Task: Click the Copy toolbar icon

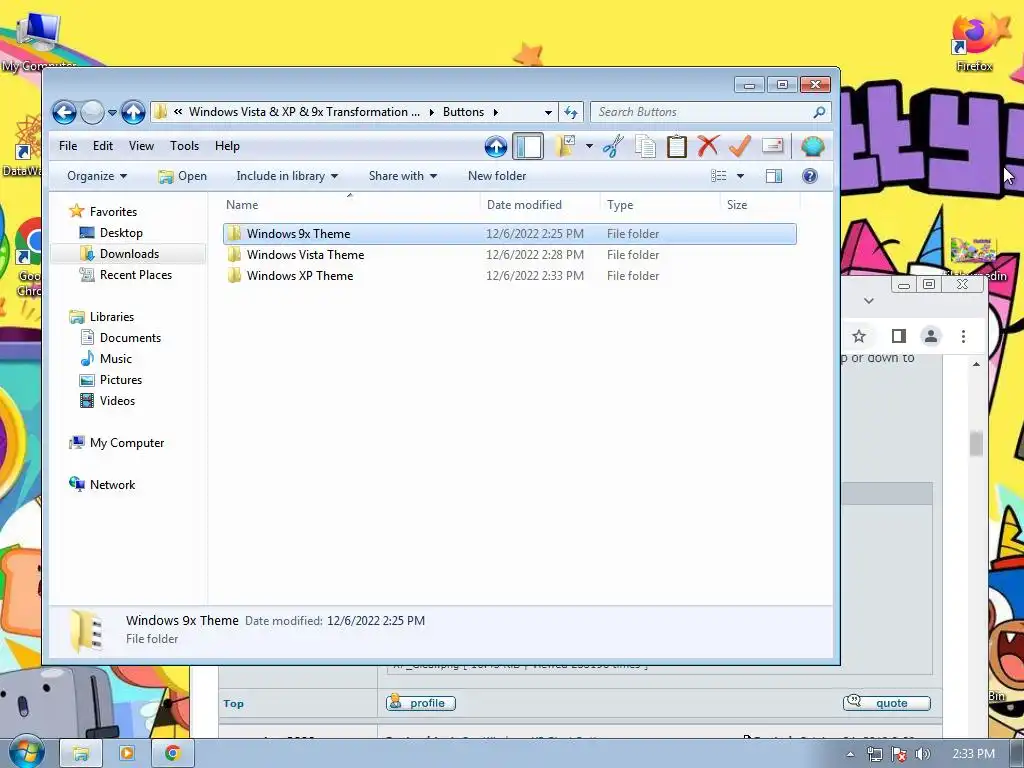Action: pos(645,146)
